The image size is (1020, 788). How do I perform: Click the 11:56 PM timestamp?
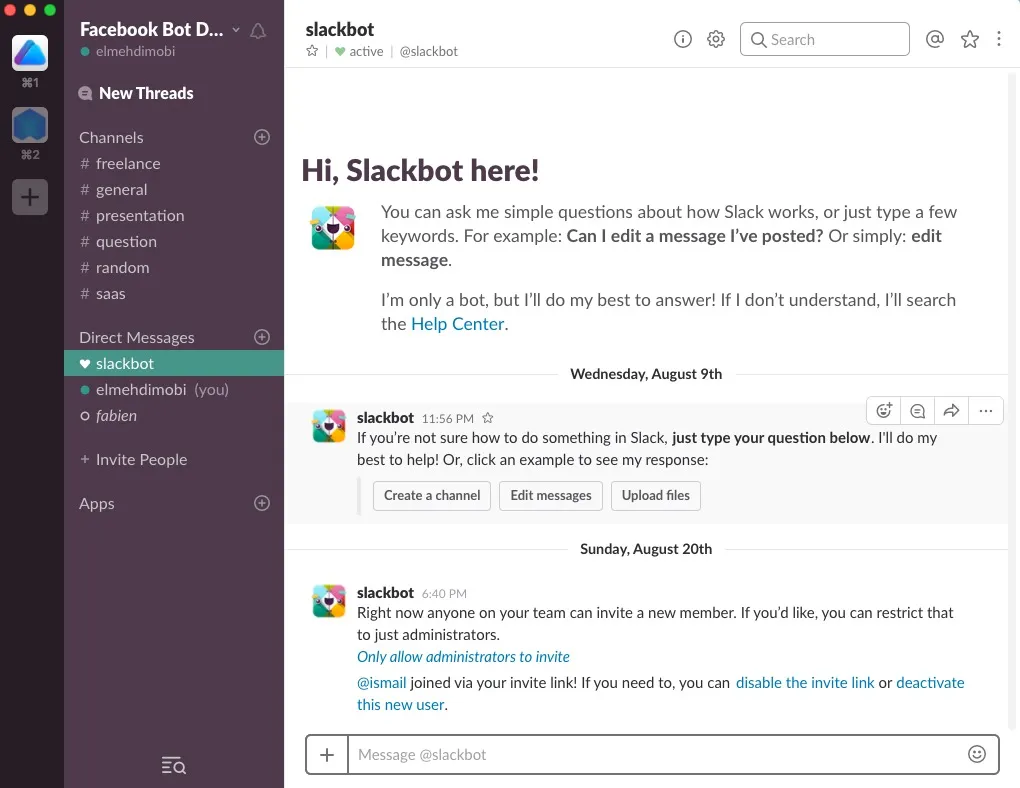click(x=448, y=418)
